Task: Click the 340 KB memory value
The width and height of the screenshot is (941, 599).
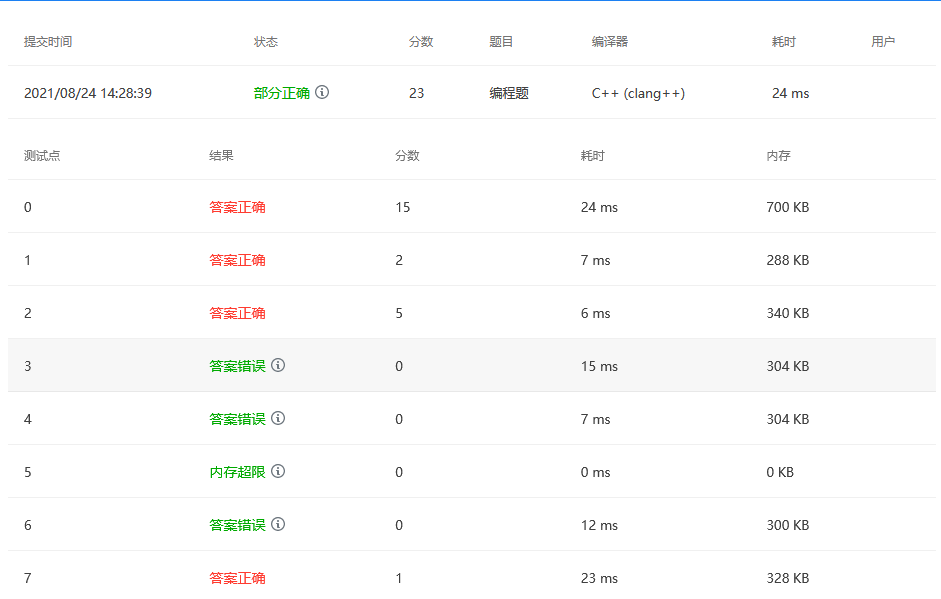Action: click(x=788, y=313)
